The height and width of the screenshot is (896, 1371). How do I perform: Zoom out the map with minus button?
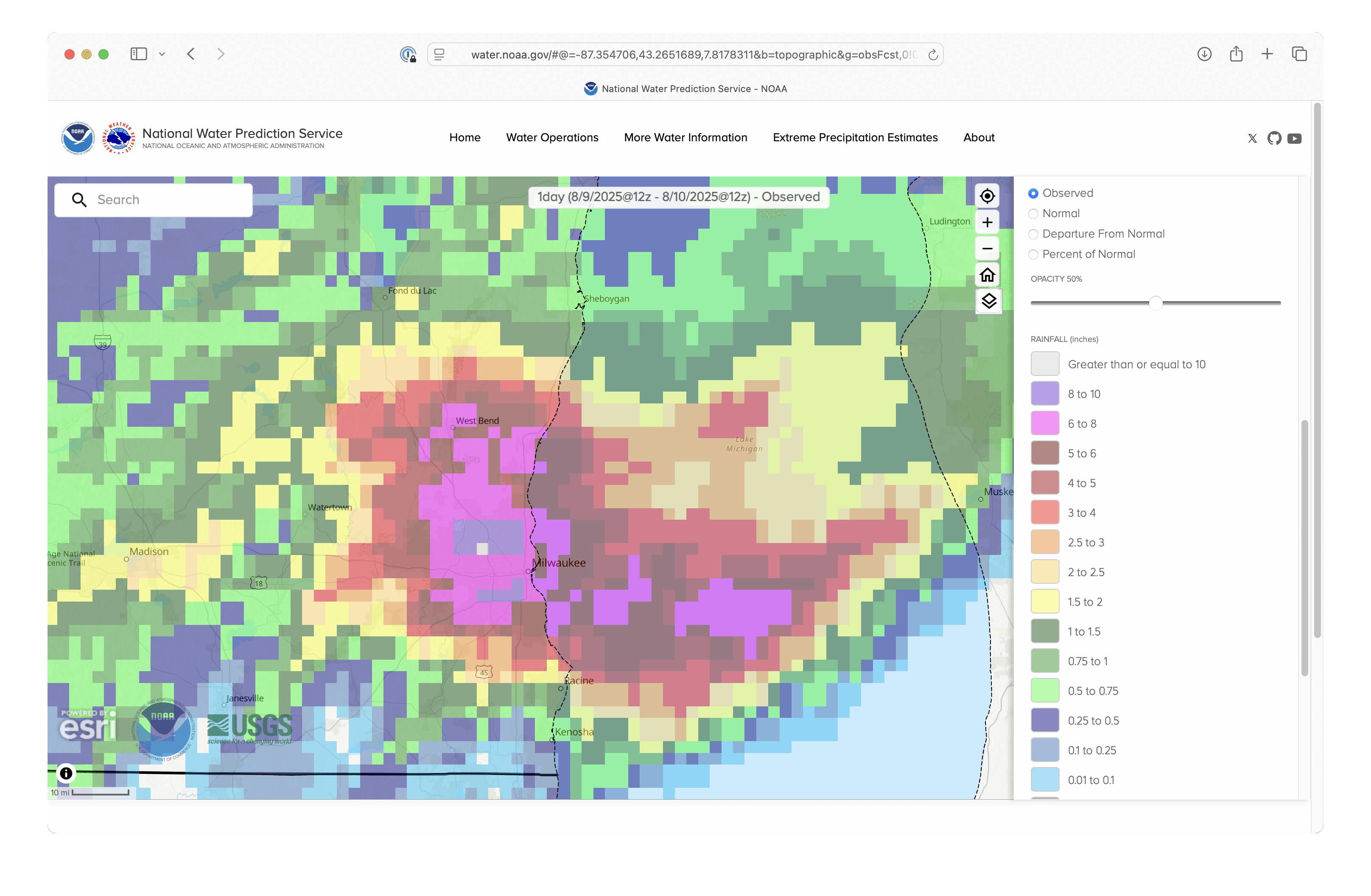pos(987,248)
